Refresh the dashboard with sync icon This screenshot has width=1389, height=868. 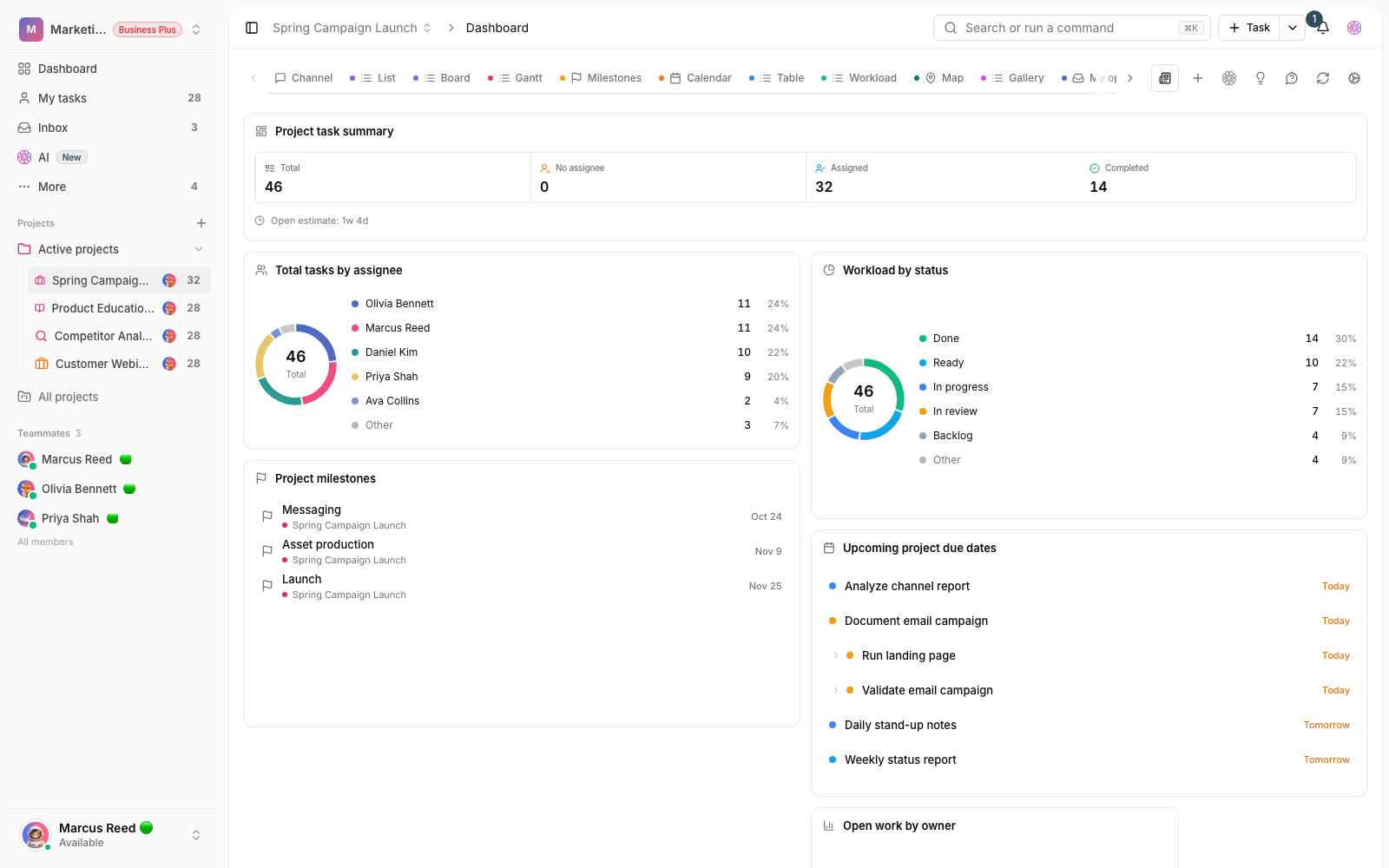pos(1323,78)
